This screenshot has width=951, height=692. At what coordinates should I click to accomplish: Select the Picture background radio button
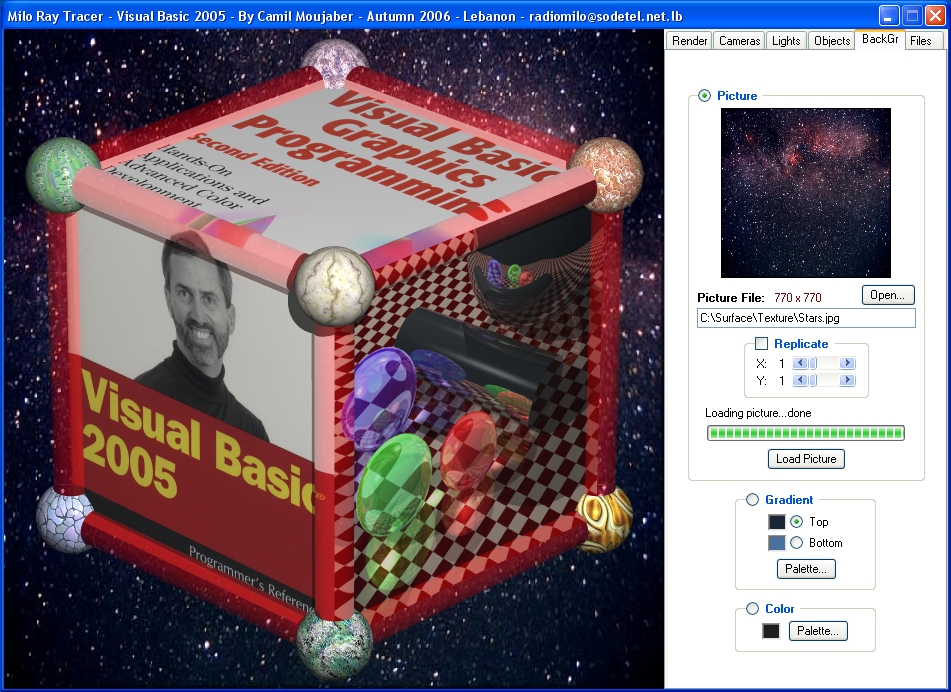click(704, 96)
